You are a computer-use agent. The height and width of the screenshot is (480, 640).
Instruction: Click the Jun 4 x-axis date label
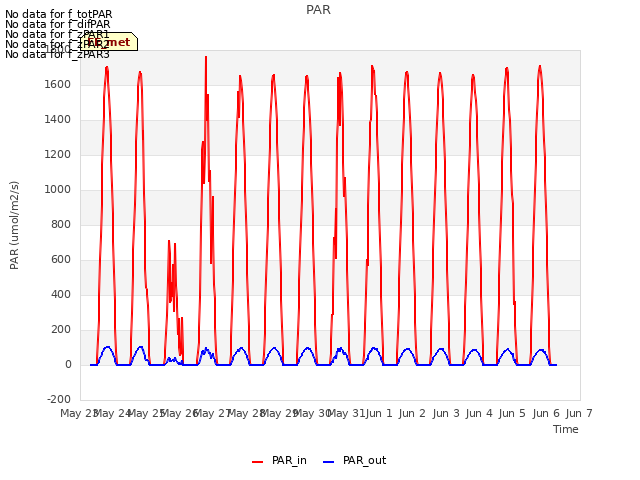479,413
